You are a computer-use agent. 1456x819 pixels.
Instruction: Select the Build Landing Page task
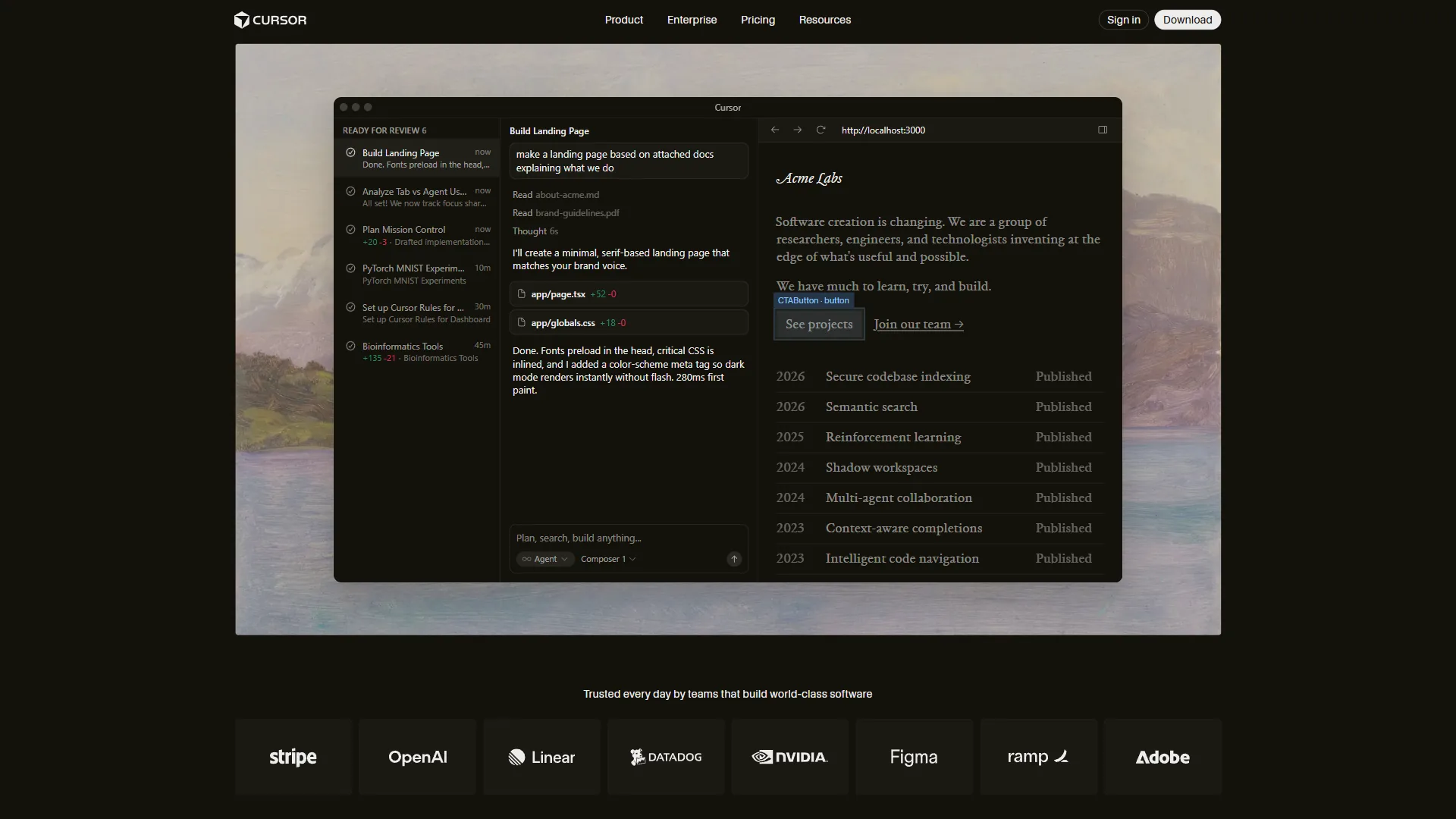417,158
